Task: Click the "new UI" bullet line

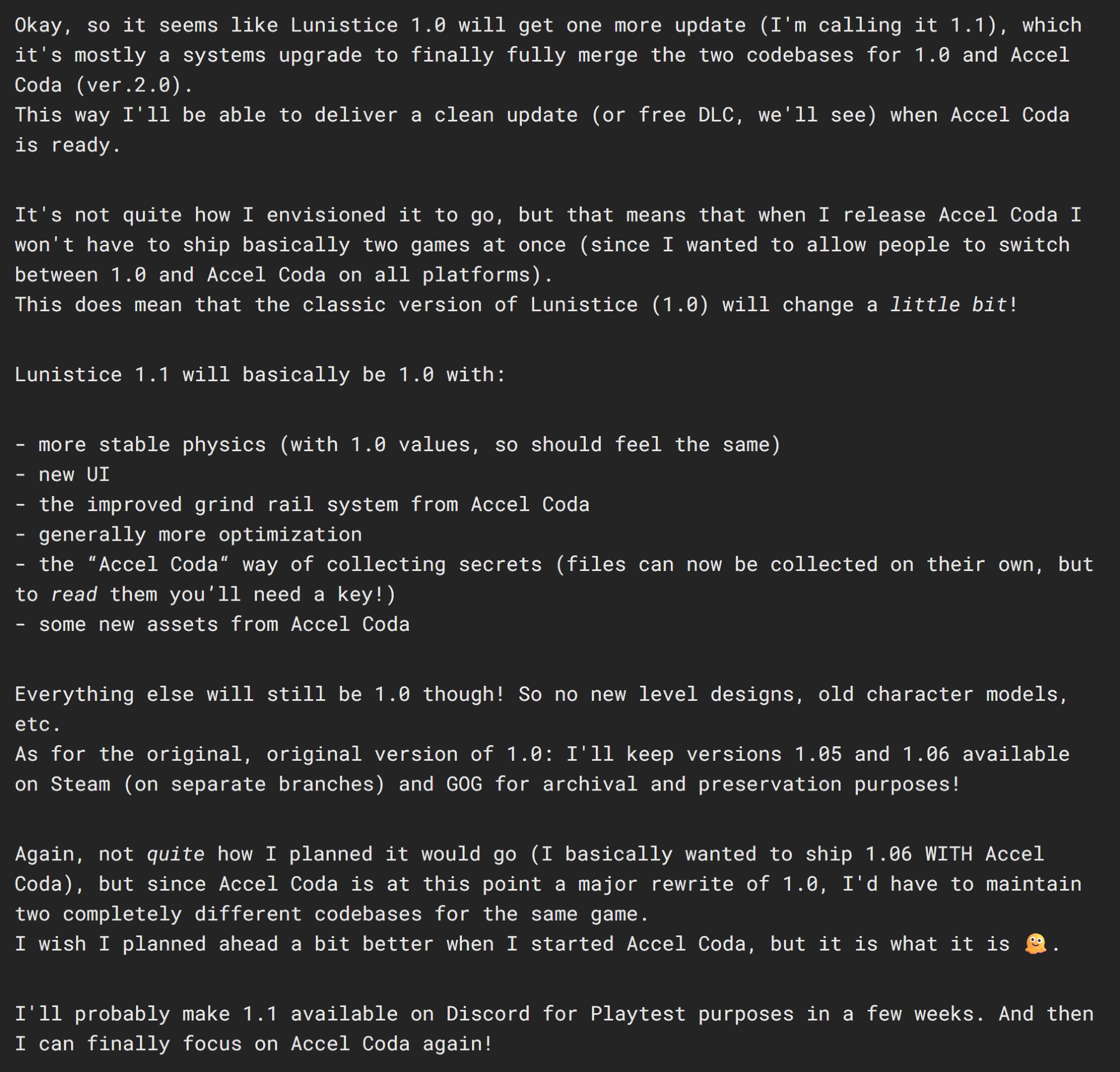Action: coord(74,475)
